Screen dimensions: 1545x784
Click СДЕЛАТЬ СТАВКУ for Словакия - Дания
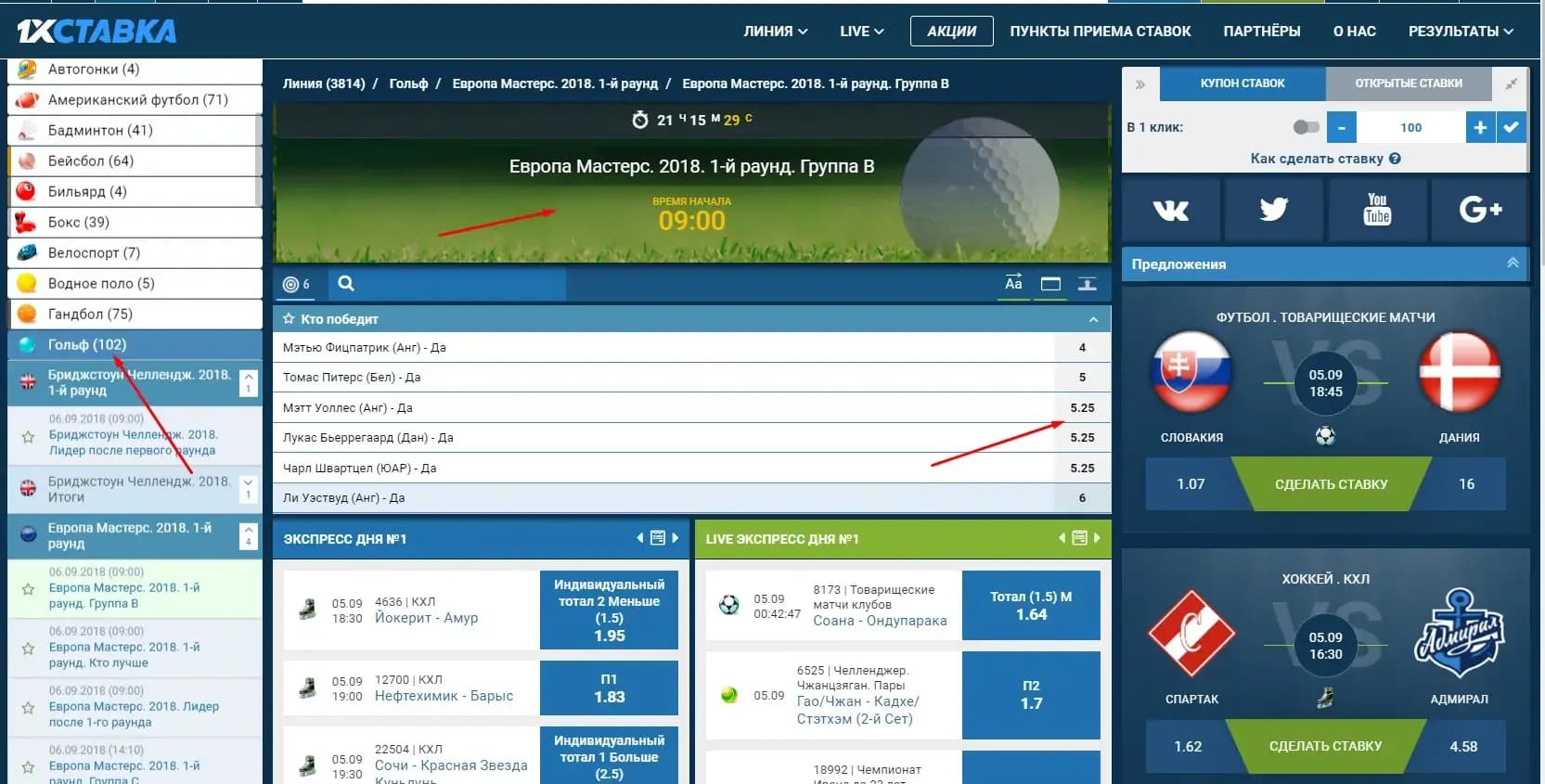pyautogui.click(x=1332, y=484)
